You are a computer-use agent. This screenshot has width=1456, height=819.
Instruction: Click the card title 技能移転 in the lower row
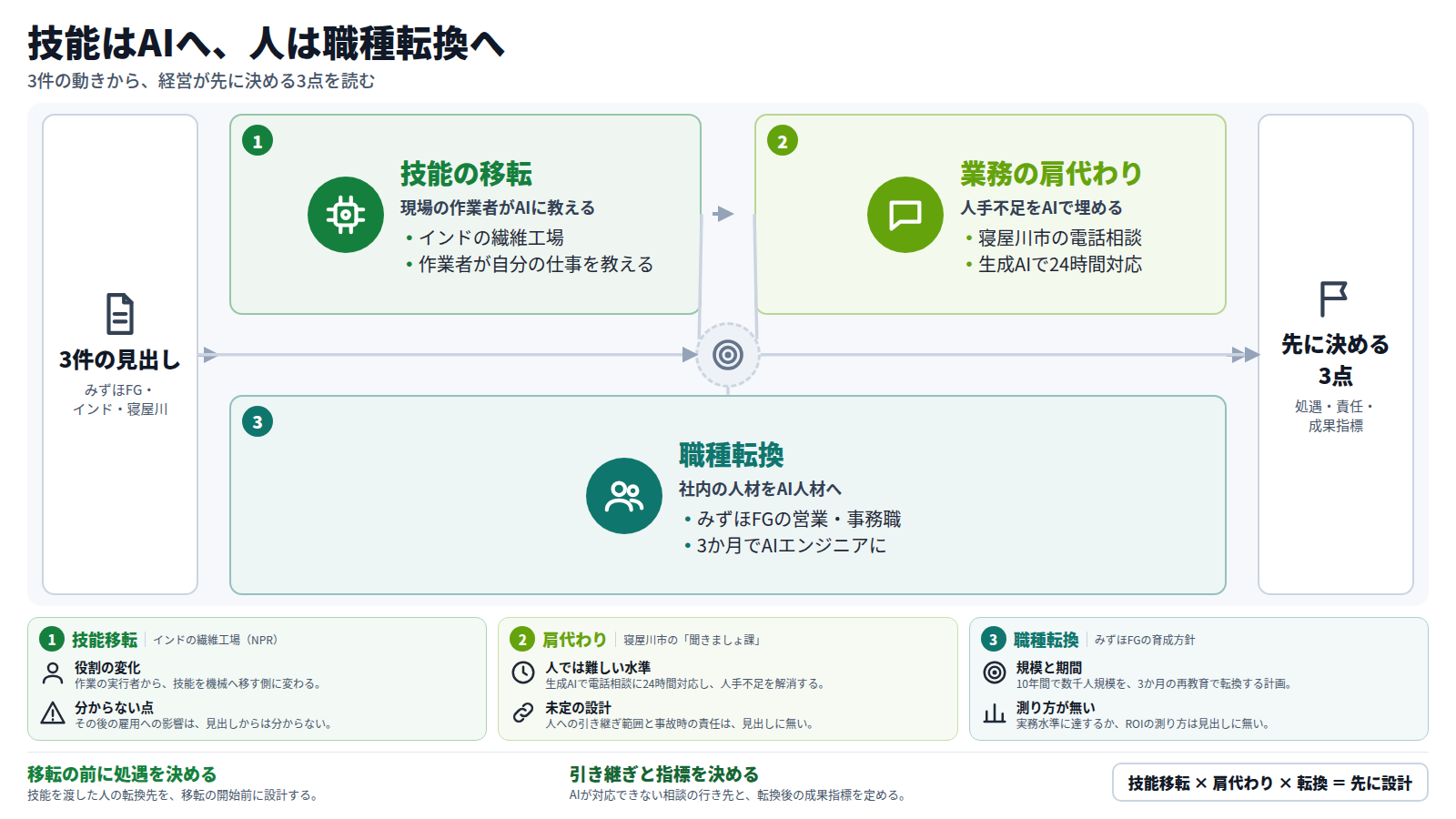point(105,640)
